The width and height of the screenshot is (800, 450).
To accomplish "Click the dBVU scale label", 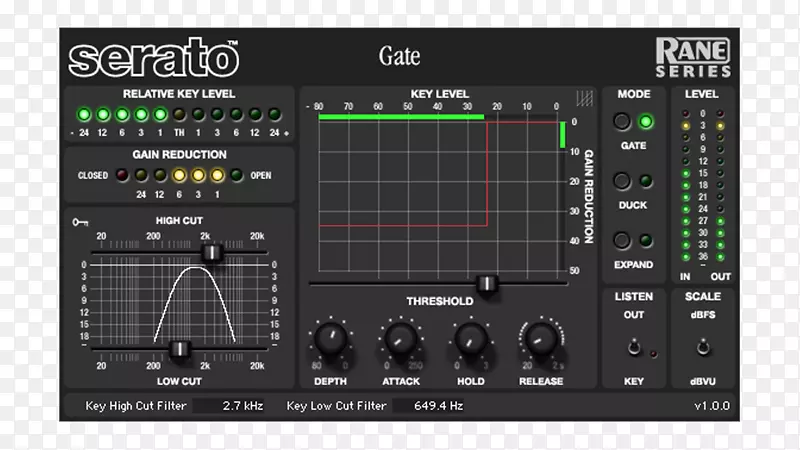I will pyautogui.click(x=703, y=382).
